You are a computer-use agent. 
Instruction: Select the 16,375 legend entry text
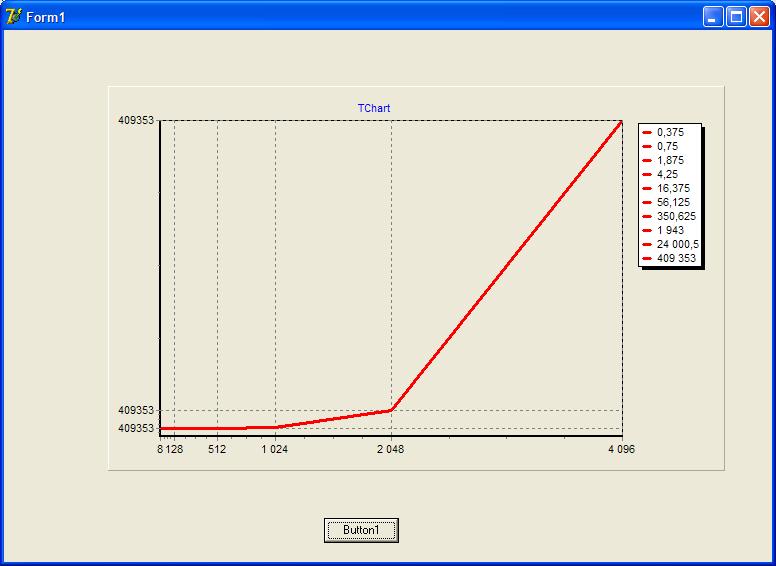[673, 188]
